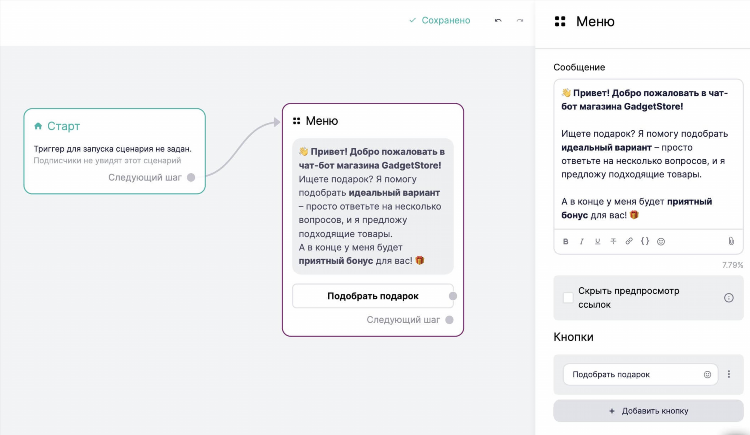Click the Подобрать подарок button name field
The image size is (750, 435).
click(x=640, y=374)
